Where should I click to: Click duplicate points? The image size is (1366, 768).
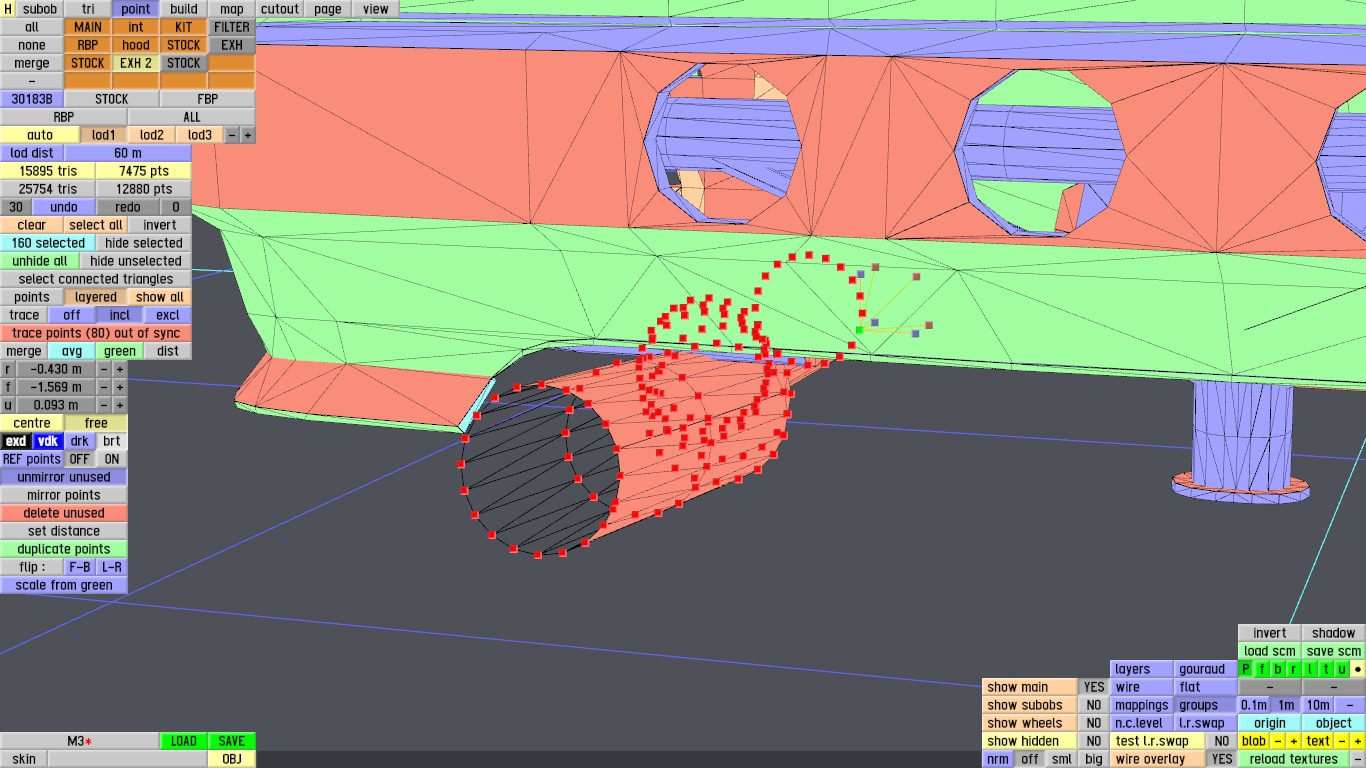[x=64, y=549]
